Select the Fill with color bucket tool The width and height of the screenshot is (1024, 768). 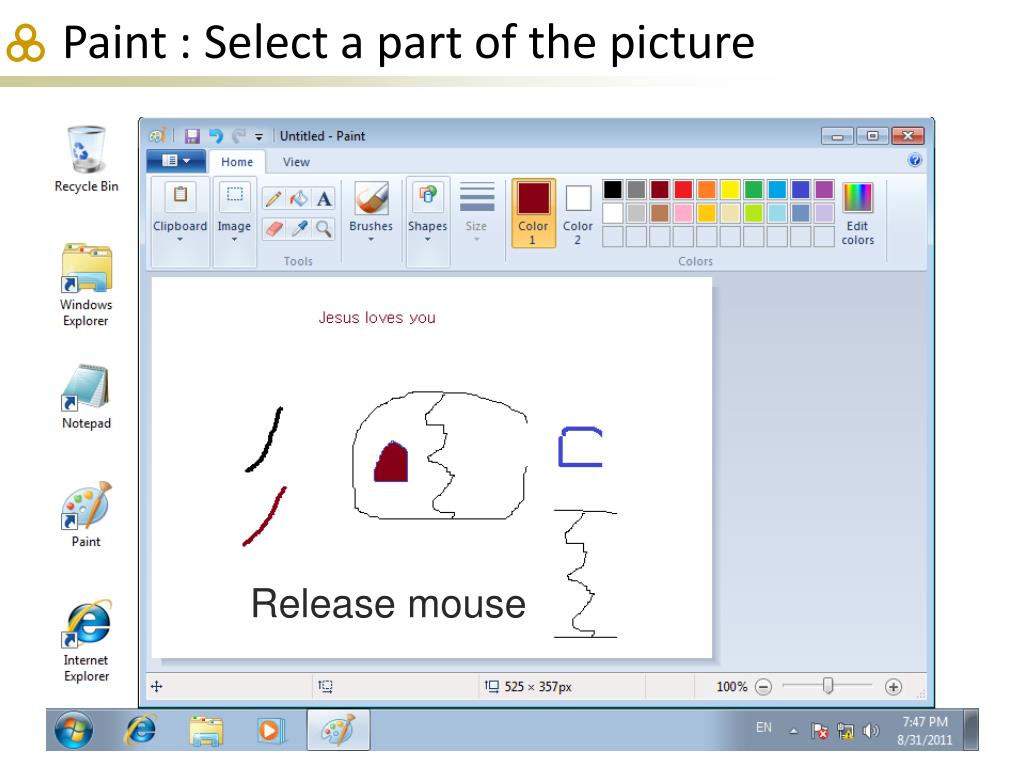[x=299, y=199]
